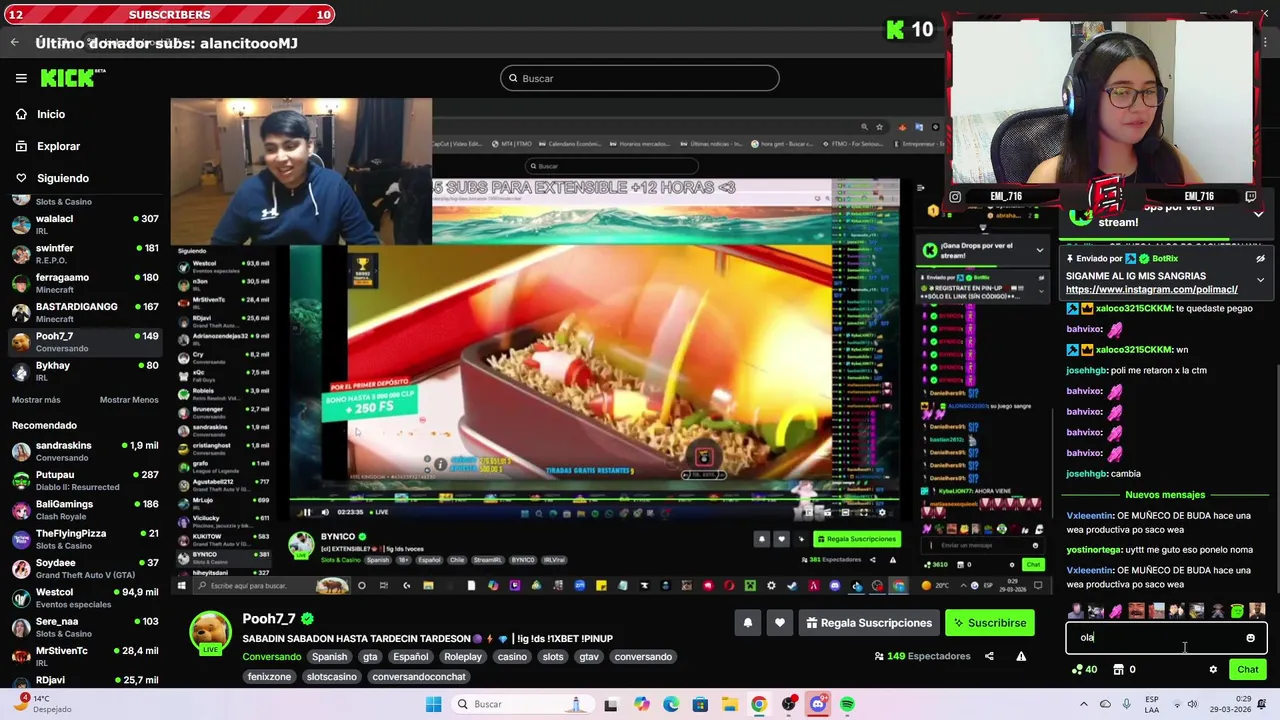Click the report warning triangle icon
Viewport: 1280px width, 720px height.
click(1021, 656)
